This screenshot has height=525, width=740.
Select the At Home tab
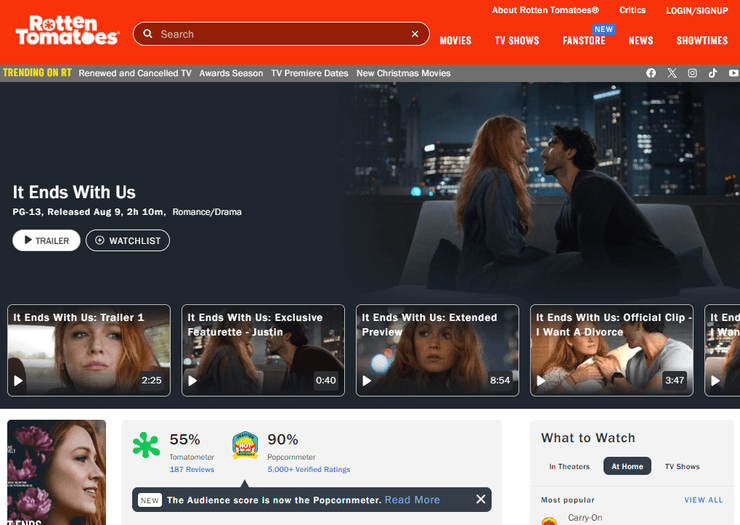pyautogui.click(x=627, y=466)
